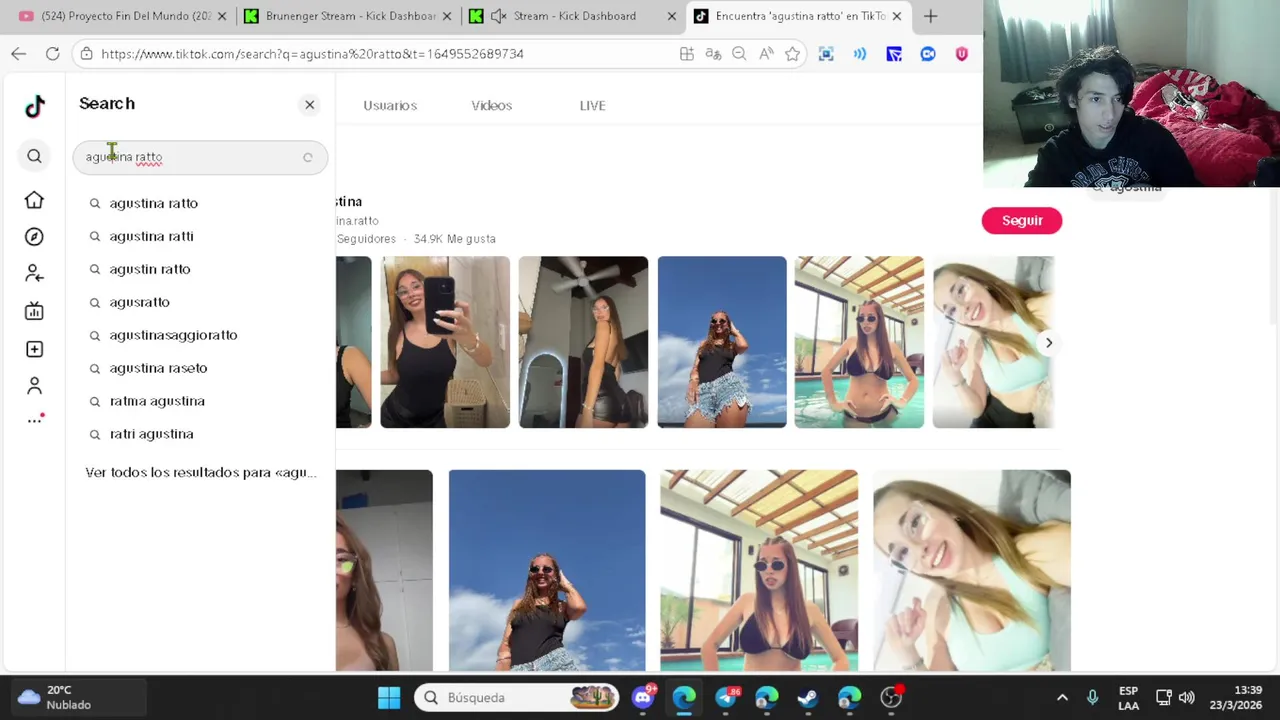1280x720 pixels.
Task: Open the ESP LAA language indicator
Action: click(x=1128, y=697)
